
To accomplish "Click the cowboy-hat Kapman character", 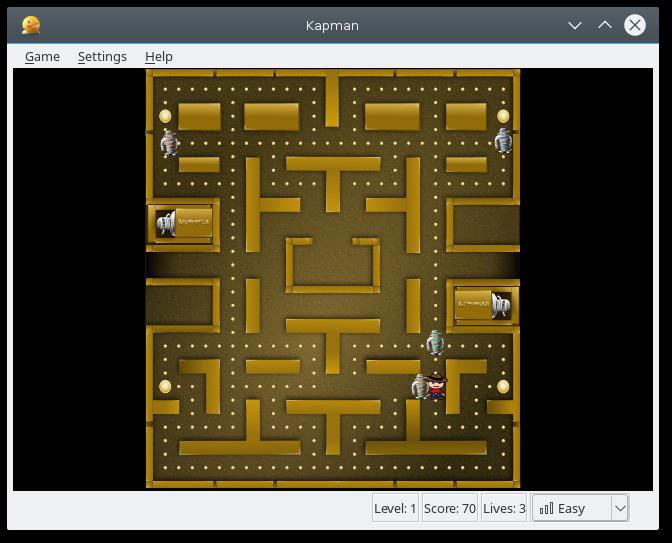I will 437,386.
